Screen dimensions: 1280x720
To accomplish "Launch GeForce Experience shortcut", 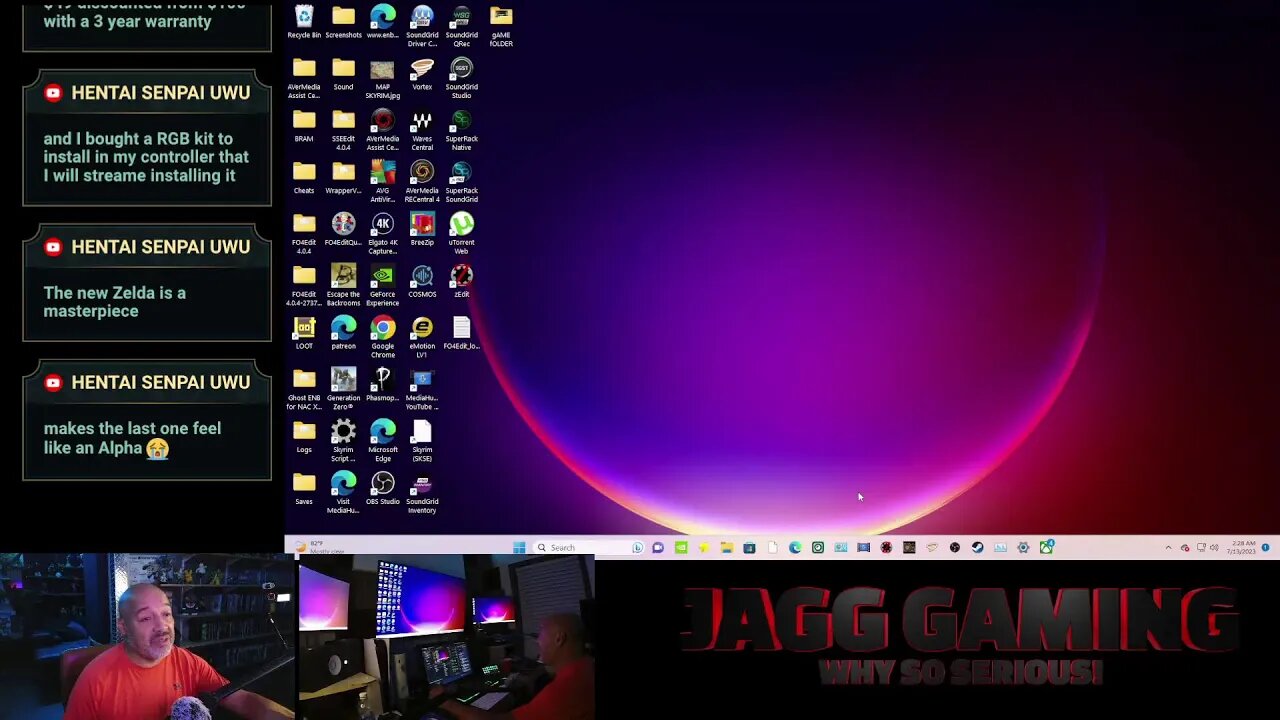I will tap(382, 286).
